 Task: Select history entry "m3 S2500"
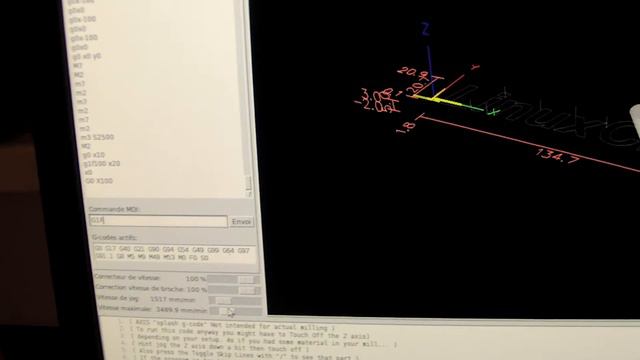(97, 137)
